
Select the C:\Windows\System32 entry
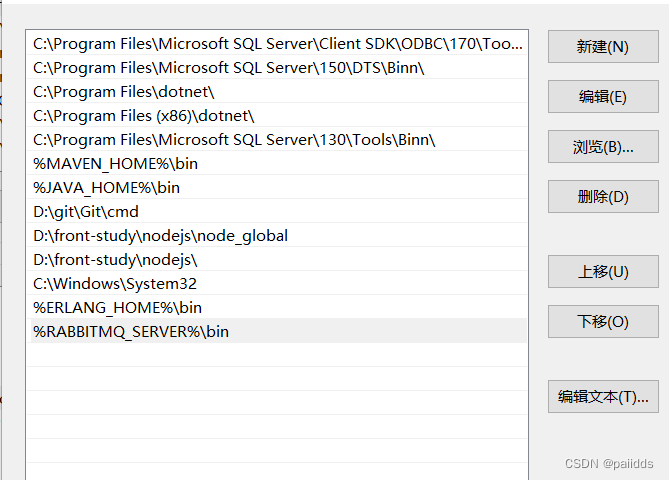click(x=115, y=283)
